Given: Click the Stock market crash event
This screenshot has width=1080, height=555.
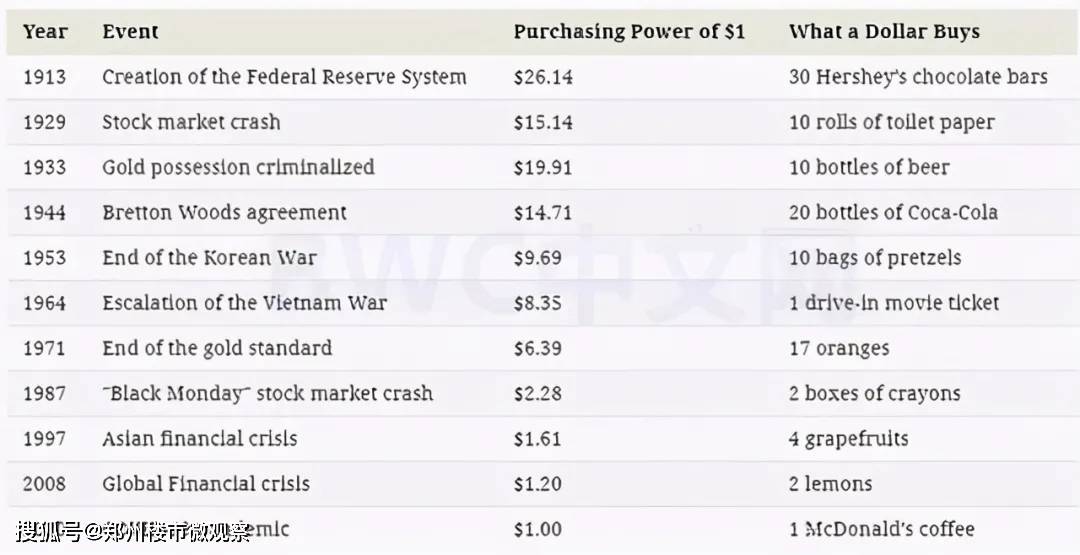Looking at the screenshot, I should tap(191, 122).
